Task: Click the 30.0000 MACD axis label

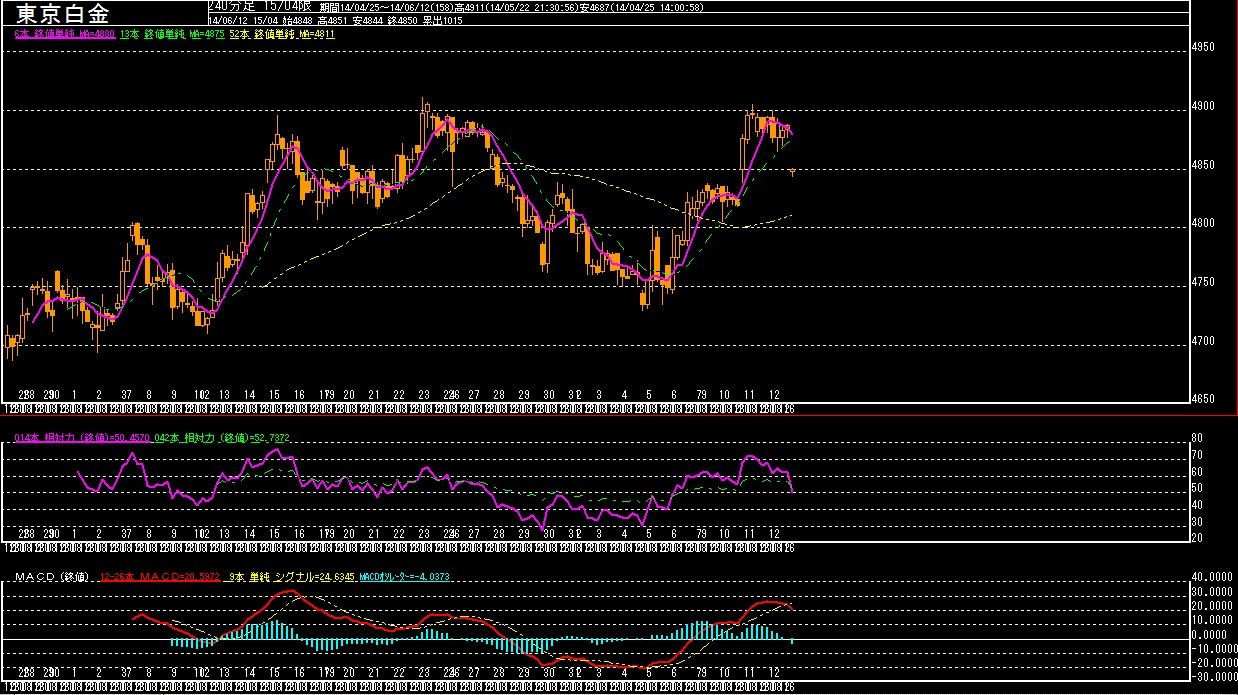Action: 1213,591
